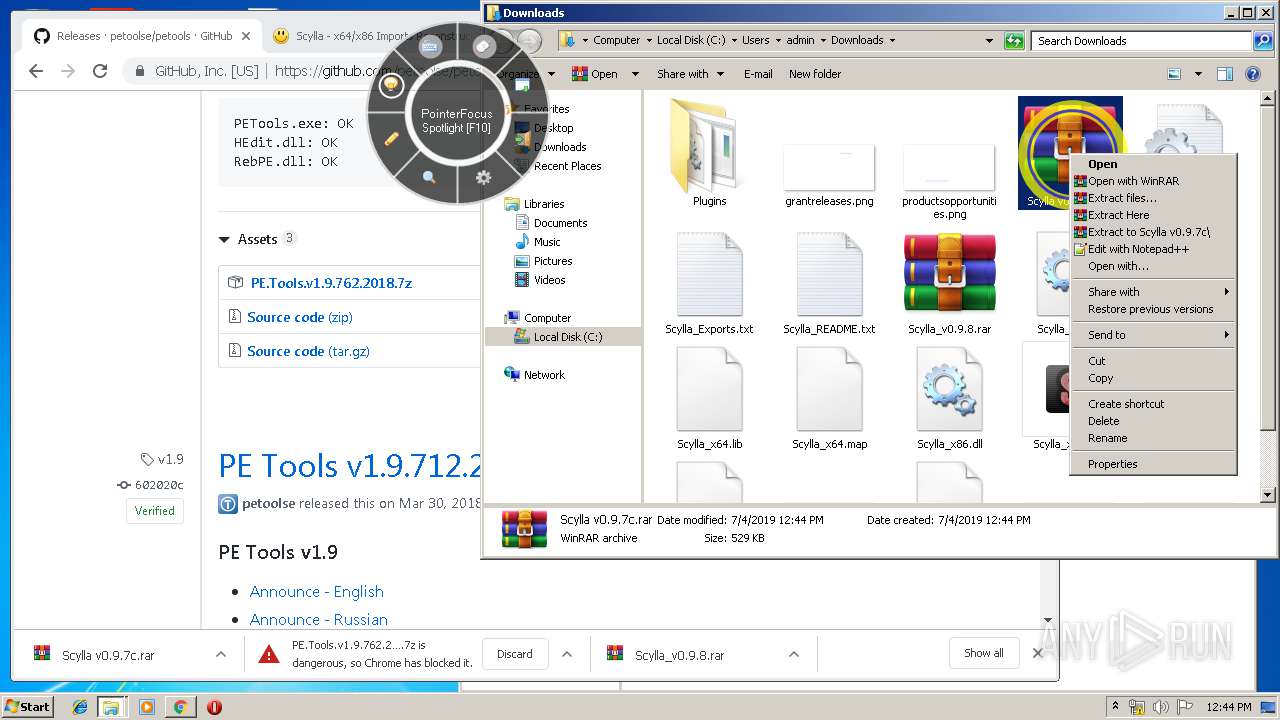Select the PointerFocus Spotlight bulb icon
This screenshot has height=720, width=1280.
point(391,85)
